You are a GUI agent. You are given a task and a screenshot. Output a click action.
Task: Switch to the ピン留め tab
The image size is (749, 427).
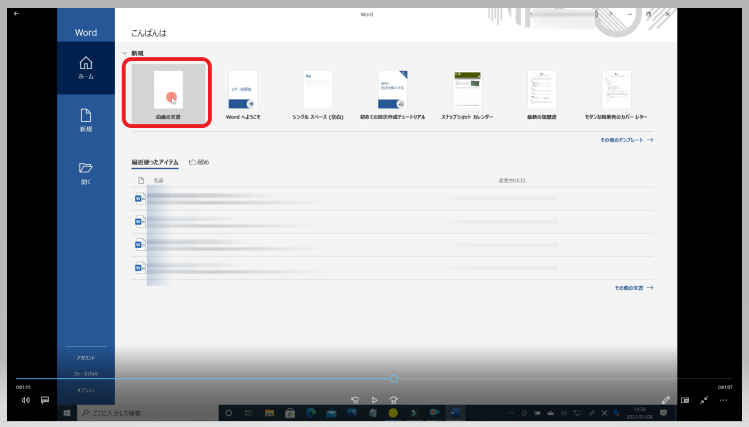pyautogui.click(x=199, y=161)
